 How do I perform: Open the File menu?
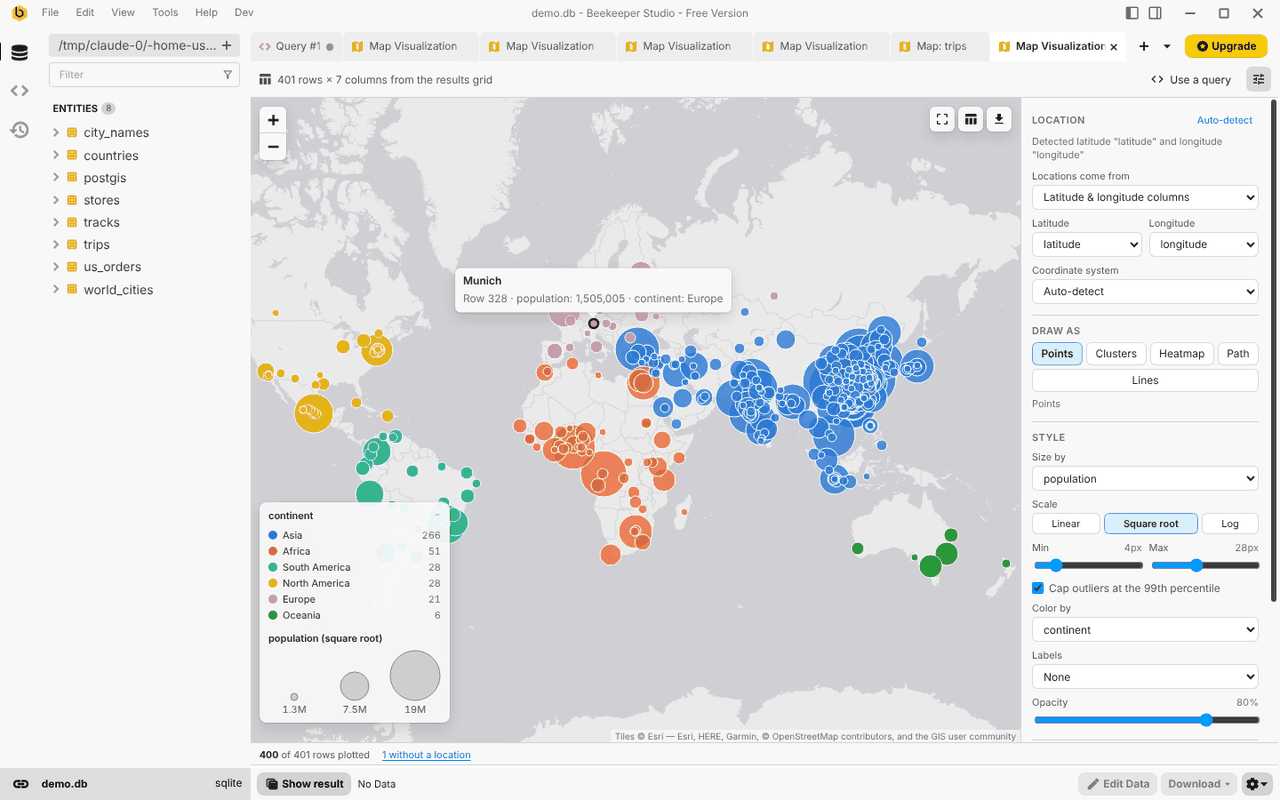point(50,13)
